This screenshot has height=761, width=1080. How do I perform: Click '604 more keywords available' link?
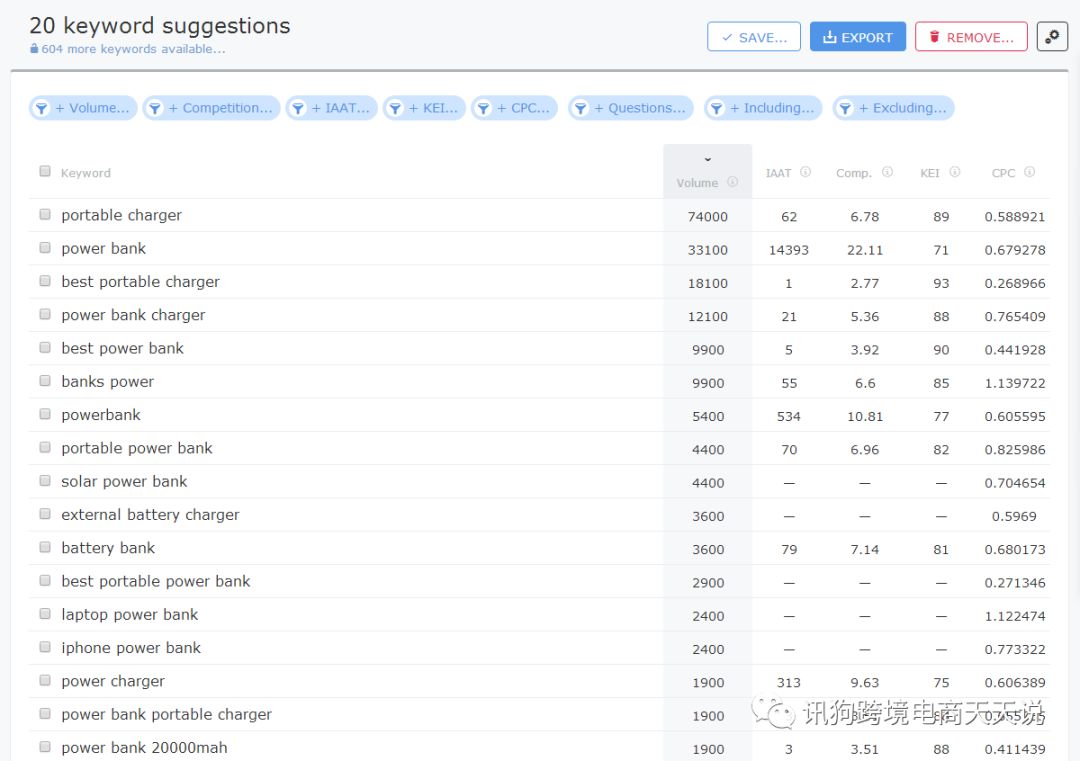pyautogui.click(x=133, y=49)
